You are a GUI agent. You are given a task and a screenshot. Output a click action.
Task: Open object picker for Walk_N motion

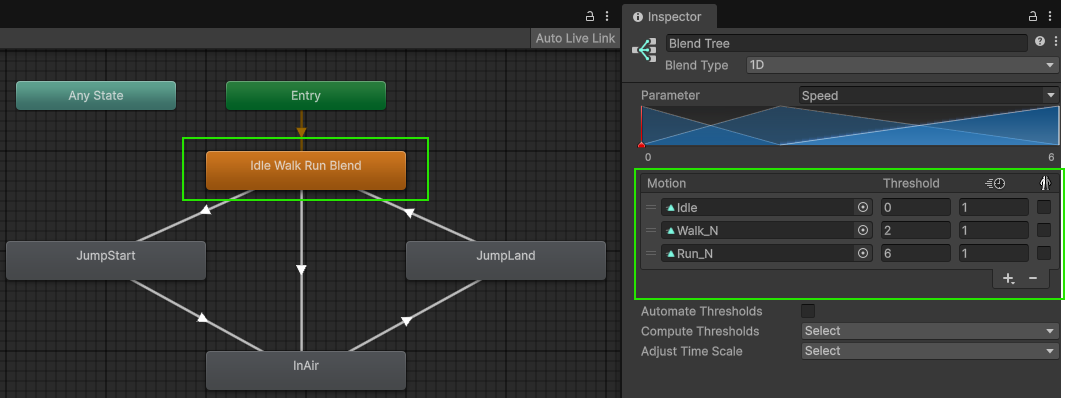coord(863,230)
